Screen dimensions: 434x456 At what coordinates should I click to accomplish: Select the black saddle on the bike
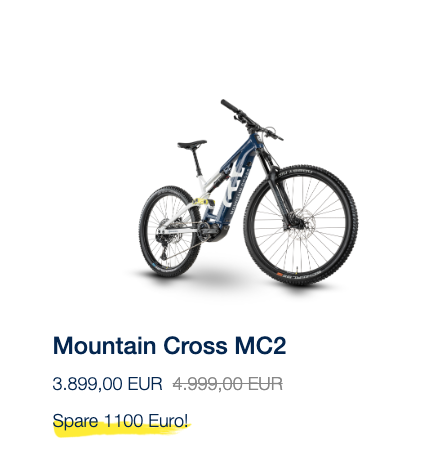click(192, 144)
